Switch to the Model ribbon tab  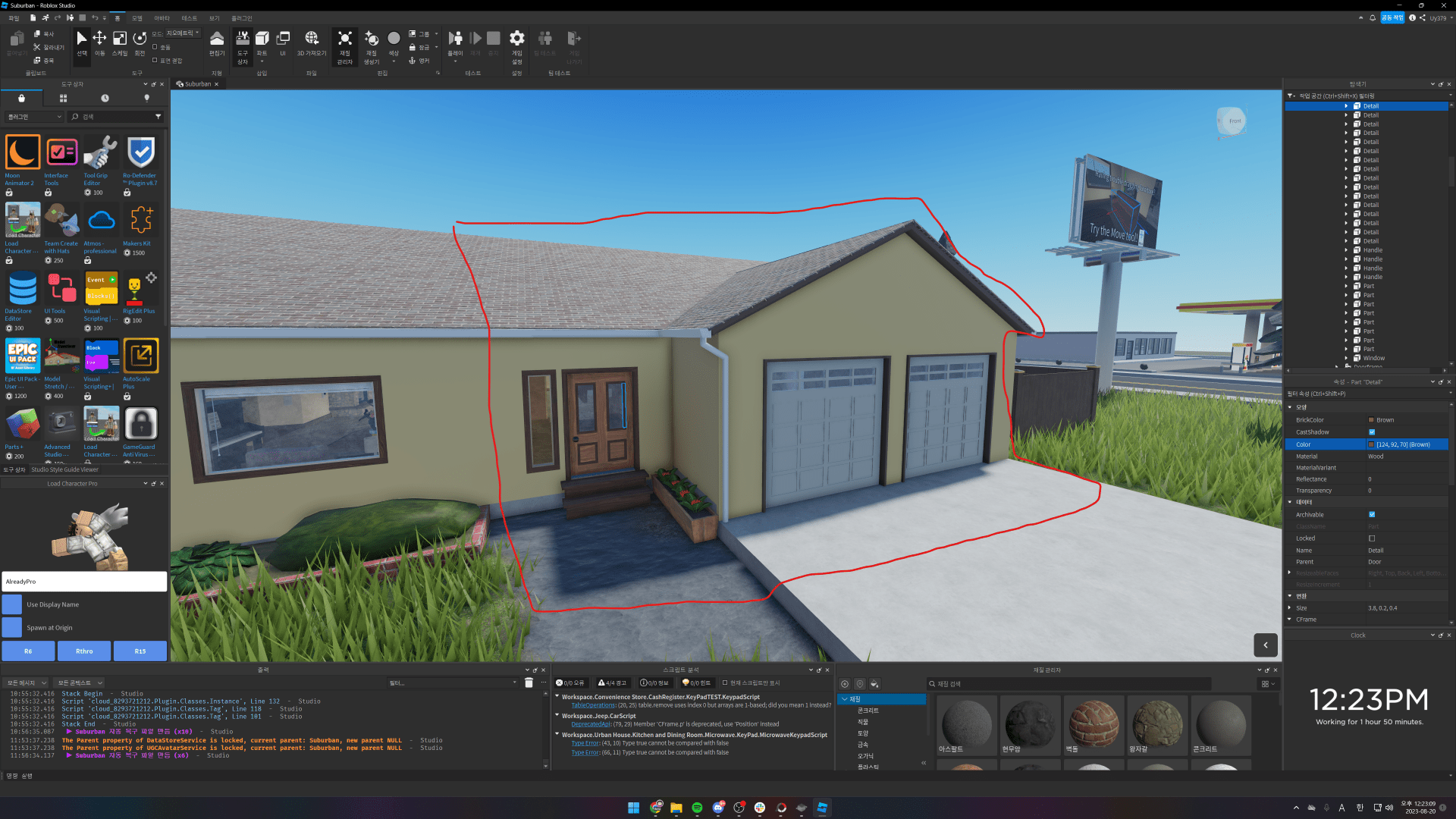(136, 18)
